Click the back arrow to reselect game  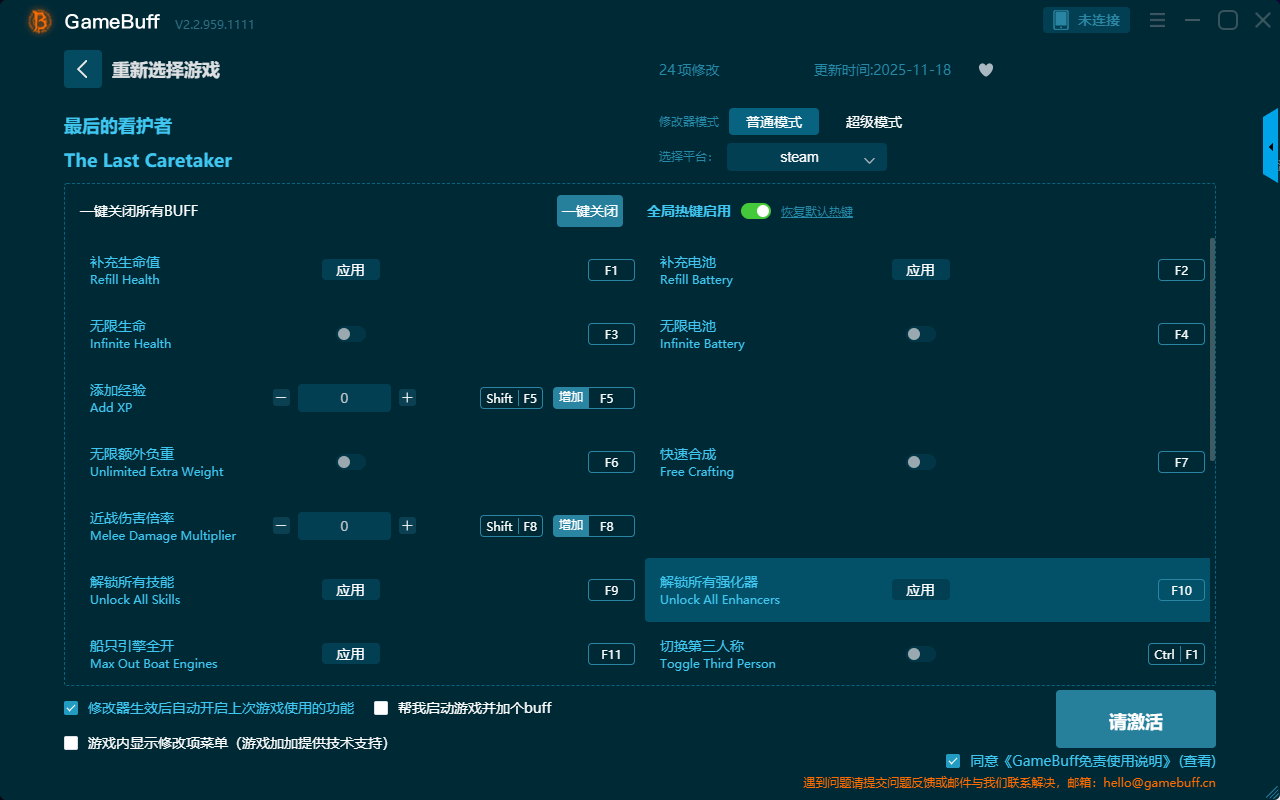click(83, 69)
